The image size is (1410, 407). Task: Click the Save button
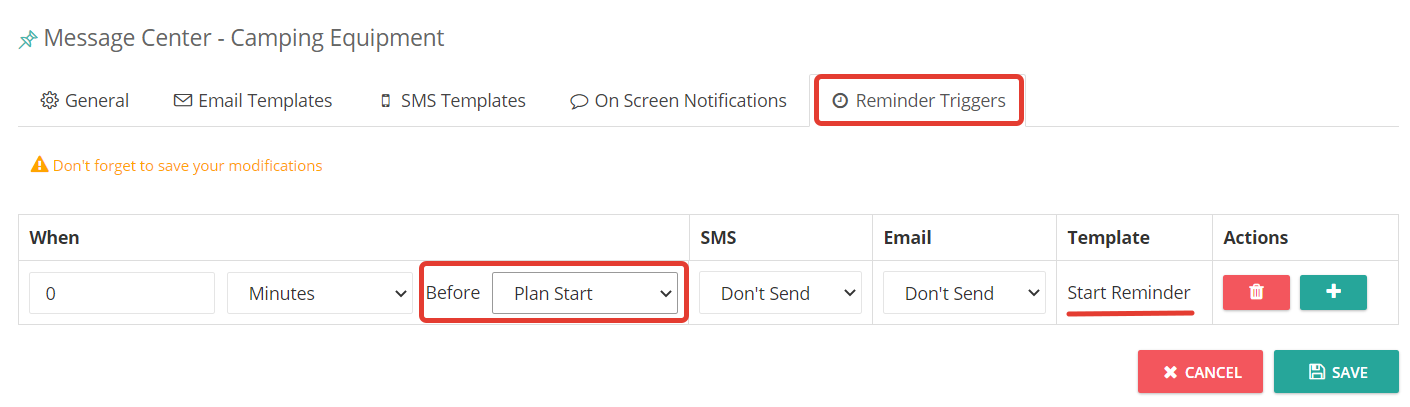1336,372
